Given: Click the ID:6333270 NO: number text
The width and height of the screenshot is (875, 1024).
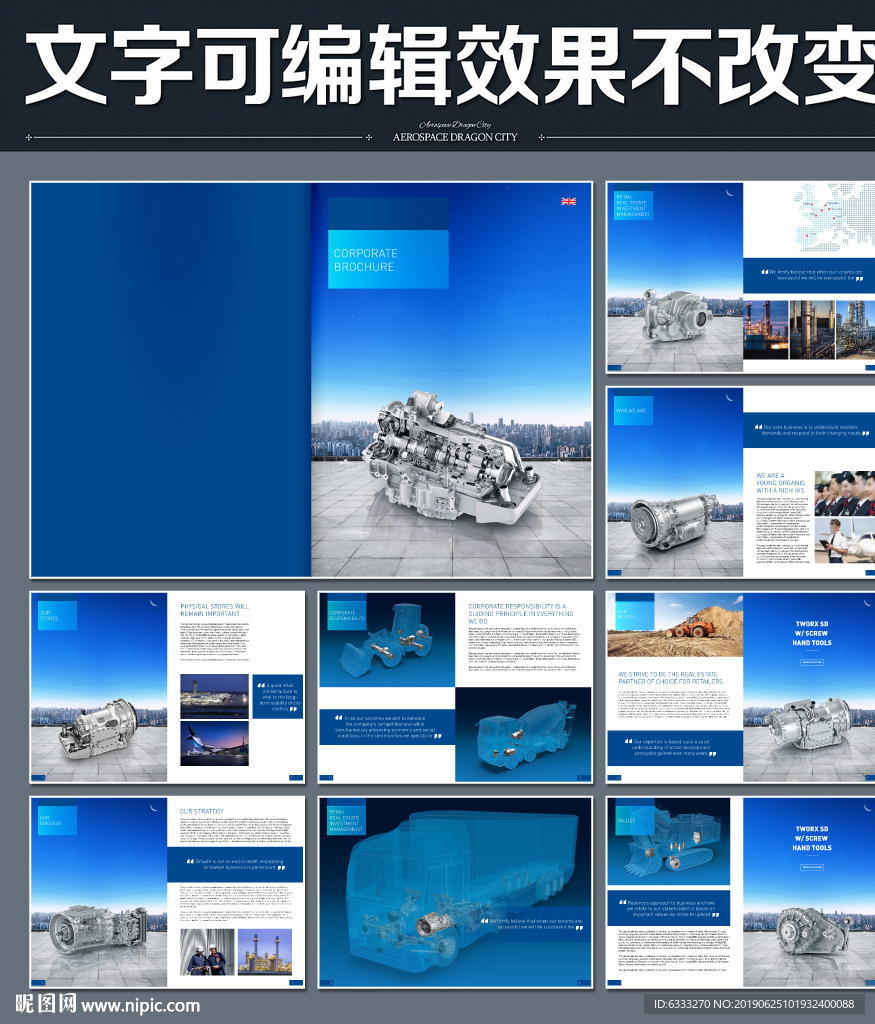Looking at the screenshot, I should pos(754,1004).
